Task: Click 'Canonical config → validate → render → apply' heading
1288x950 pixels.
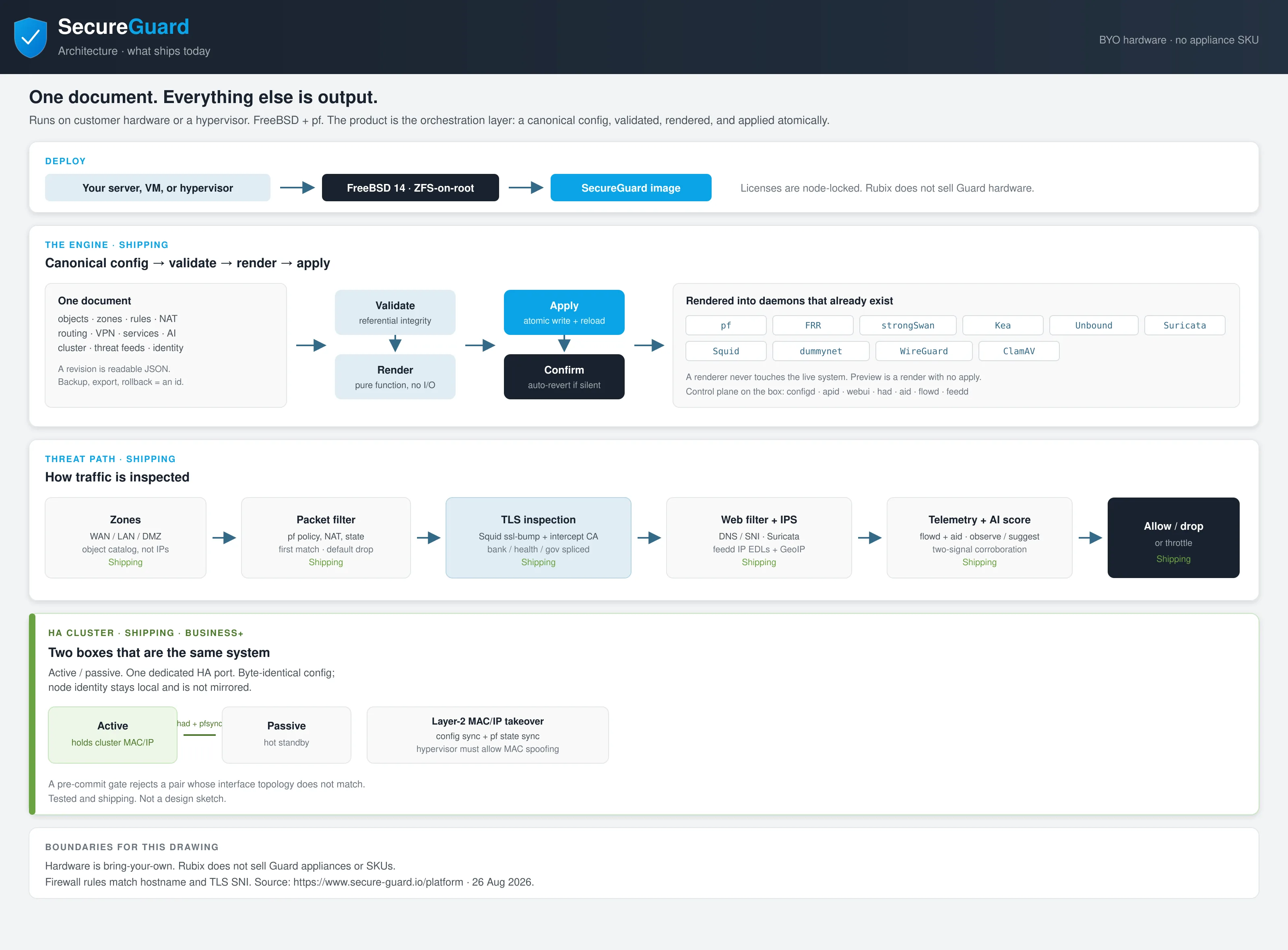Action: point(188,263)
